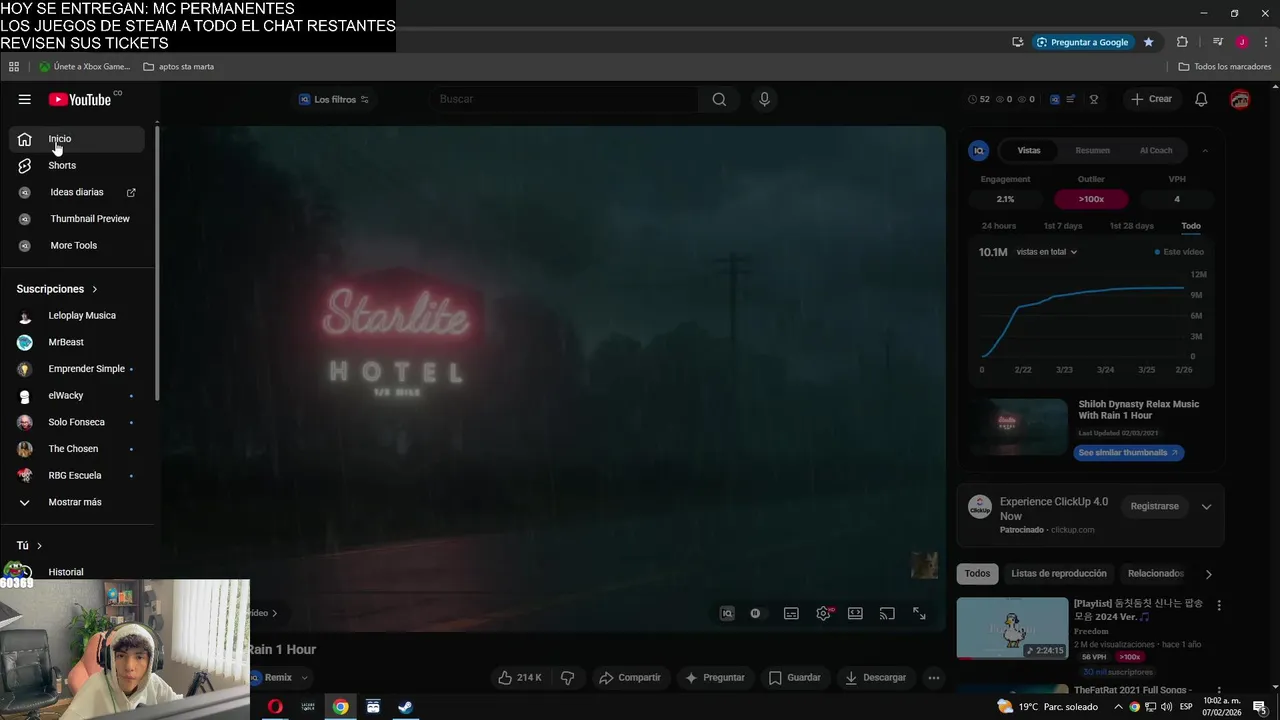
Task: Open the vidIQ toolbar logo icon
Action: point(1055,99)
